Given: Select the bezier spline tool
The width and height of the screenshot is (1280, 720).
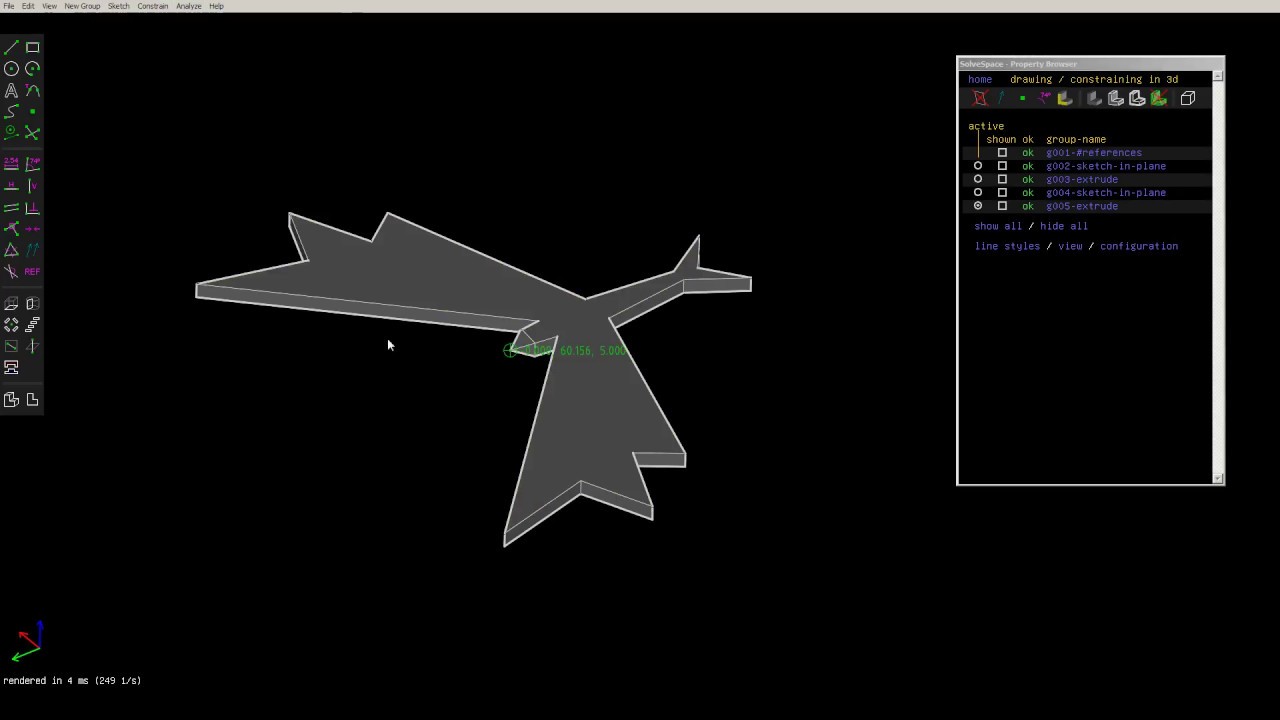Looking at the screenshot, I should coord(11,111).
